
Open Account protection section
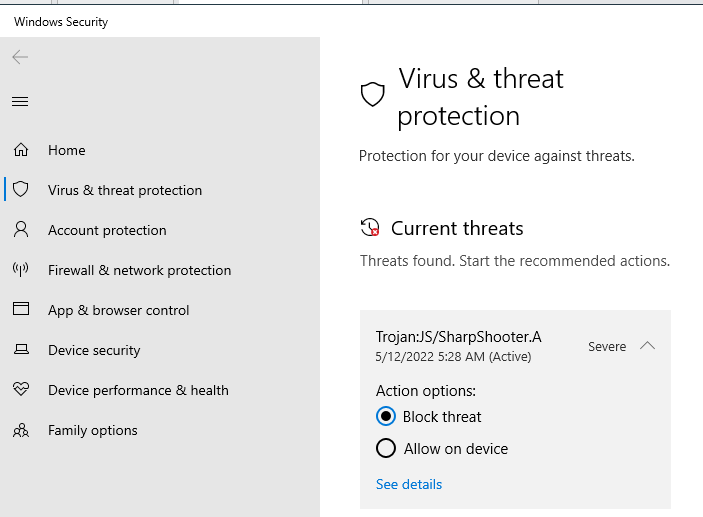point(107,230)
